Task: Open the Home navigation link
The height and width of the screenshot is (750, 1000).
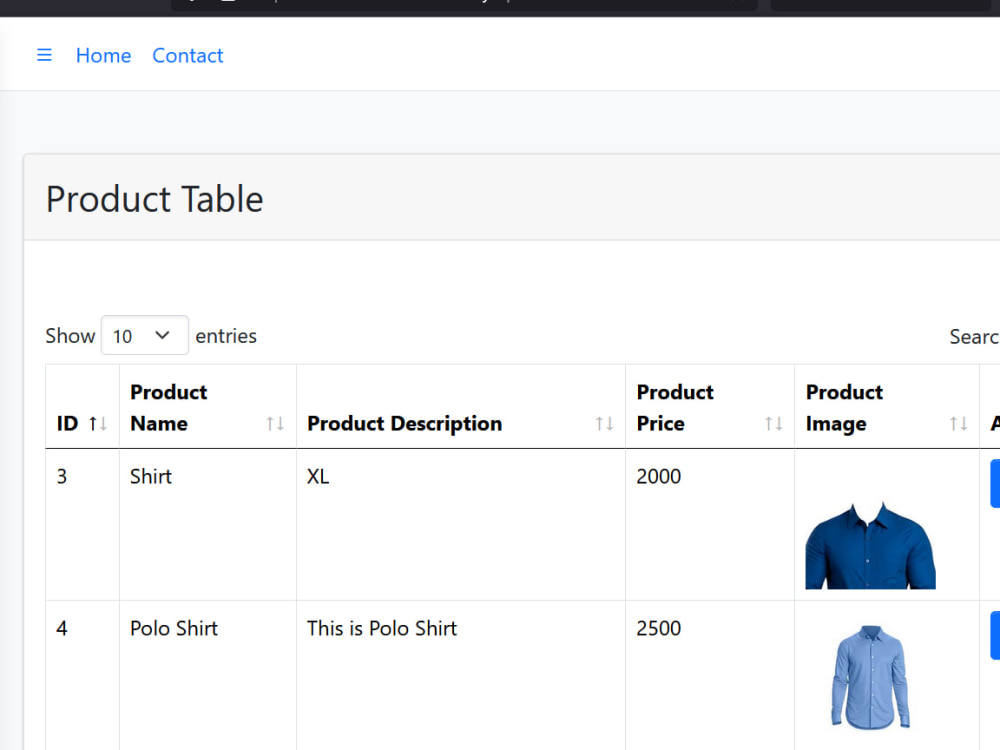Action: [x=103, y=55]
